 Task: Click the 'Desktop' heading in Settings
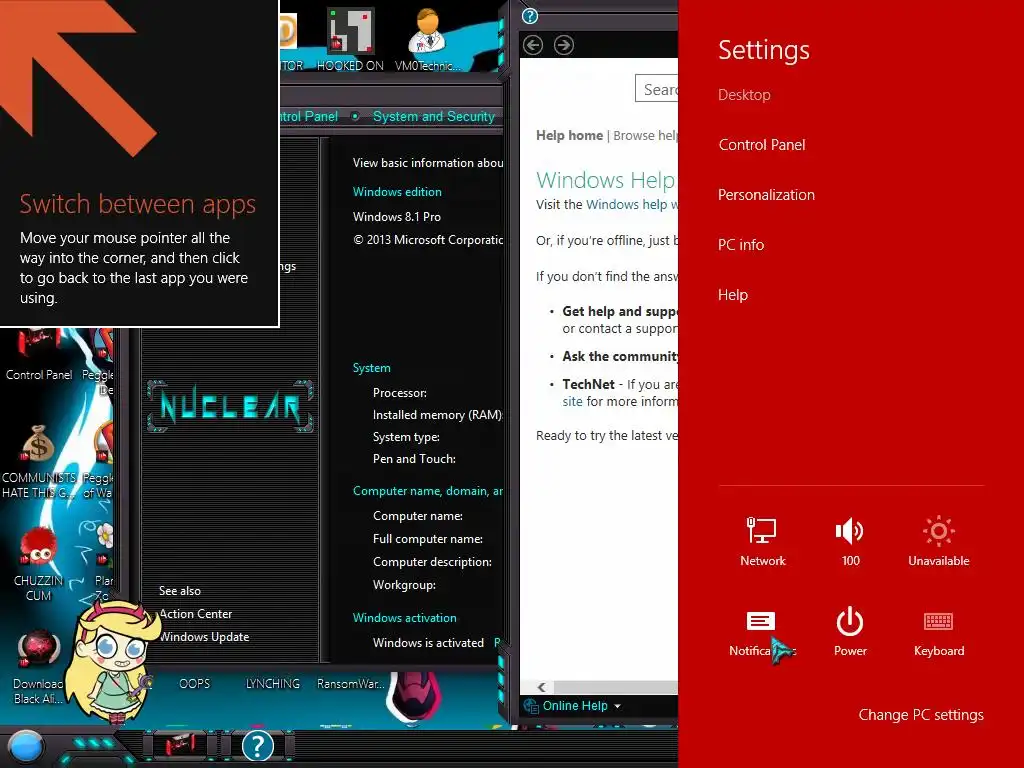(744, 95)
